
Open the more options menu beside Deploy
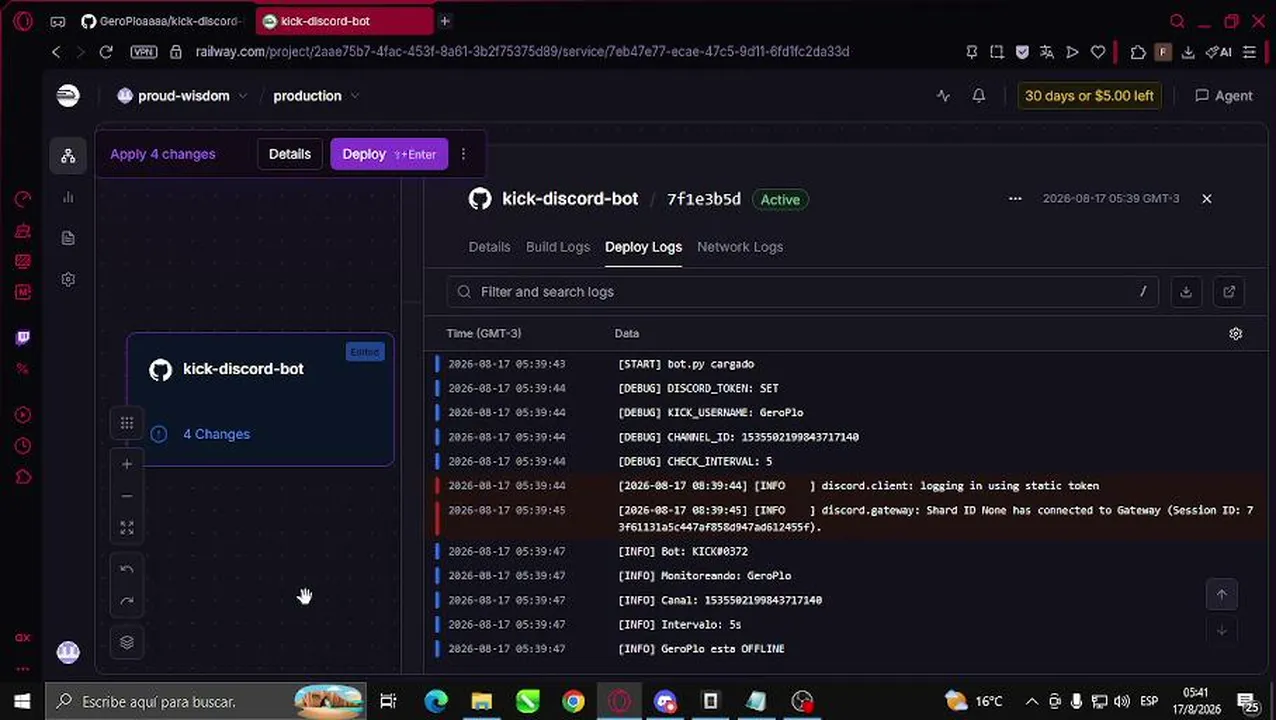point(463,154)
